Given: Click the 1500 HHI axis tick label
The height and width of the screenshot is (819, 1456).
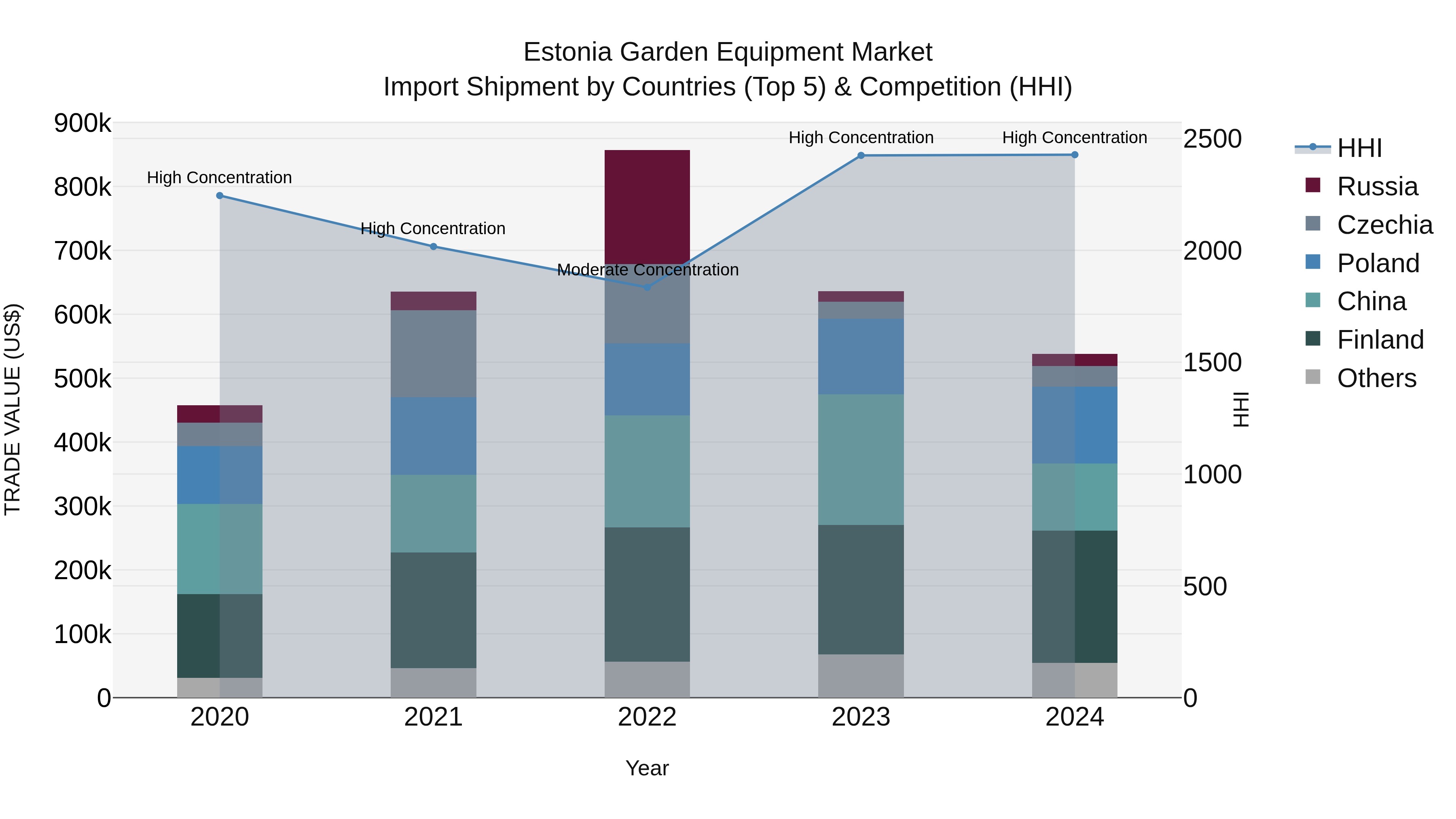Looking at the screenshot, I should tap(1213, 363).
